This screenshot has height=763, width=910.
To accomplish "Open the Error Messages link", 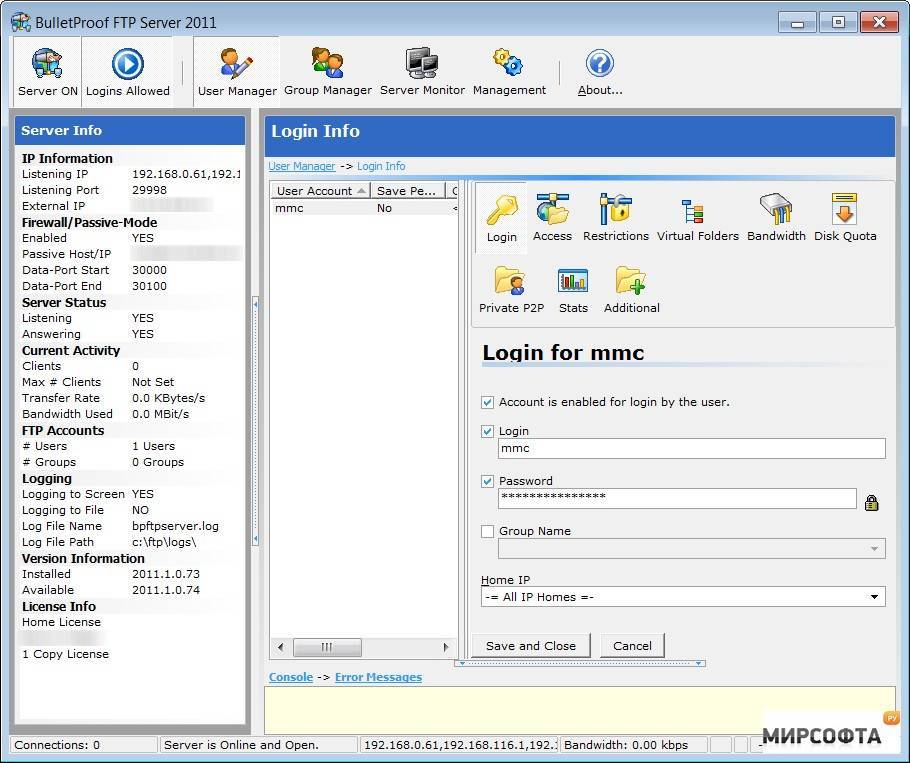I will pos(378,677).
